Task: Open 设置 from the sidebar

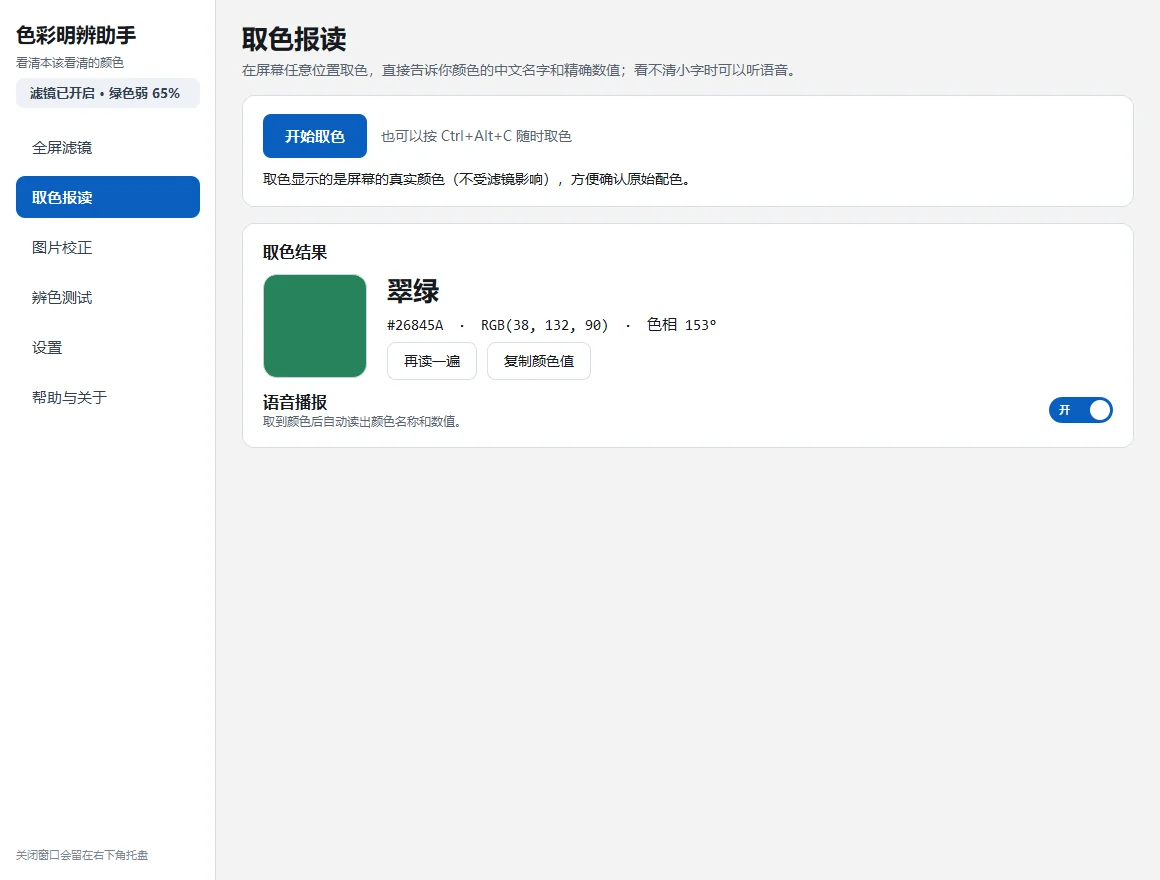Action: [108, 347]
